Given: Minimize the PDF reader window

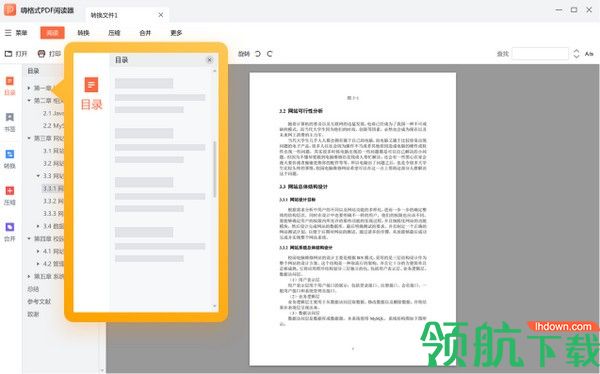Looking at the screenshot, I should [x=559, y=10].
